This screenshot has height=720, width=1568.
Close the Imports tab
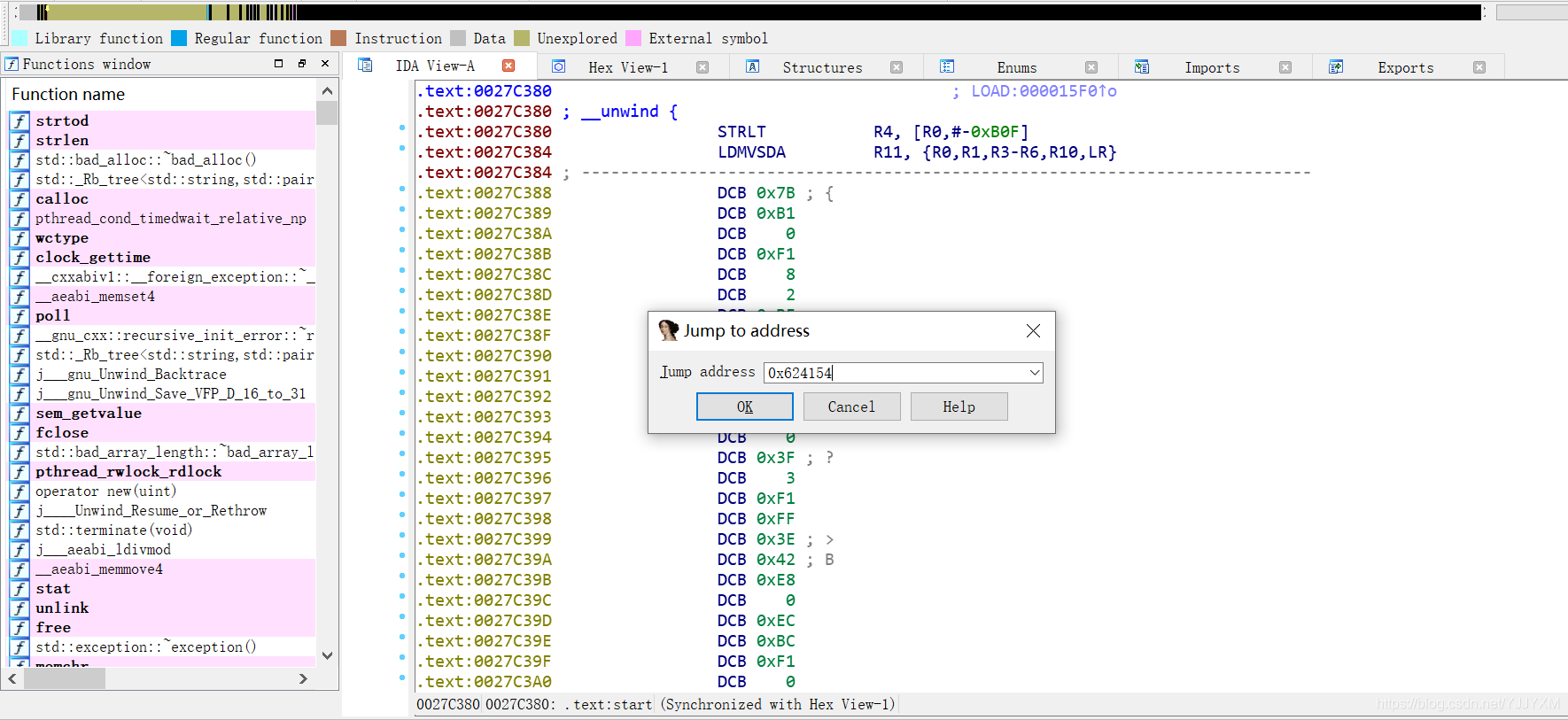1285,67
